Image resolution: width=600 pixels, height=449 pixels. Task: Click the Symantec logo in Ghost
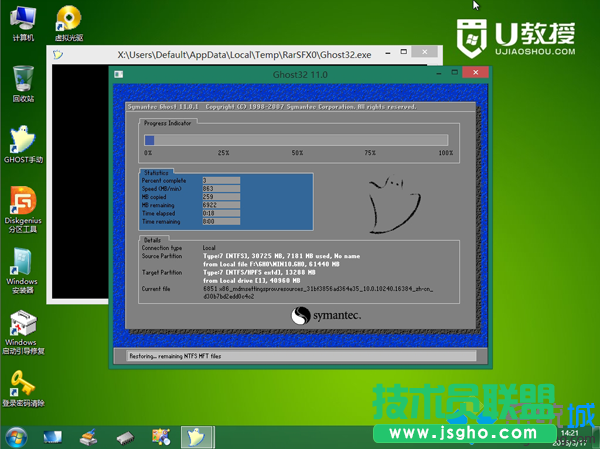click(326, 315)
